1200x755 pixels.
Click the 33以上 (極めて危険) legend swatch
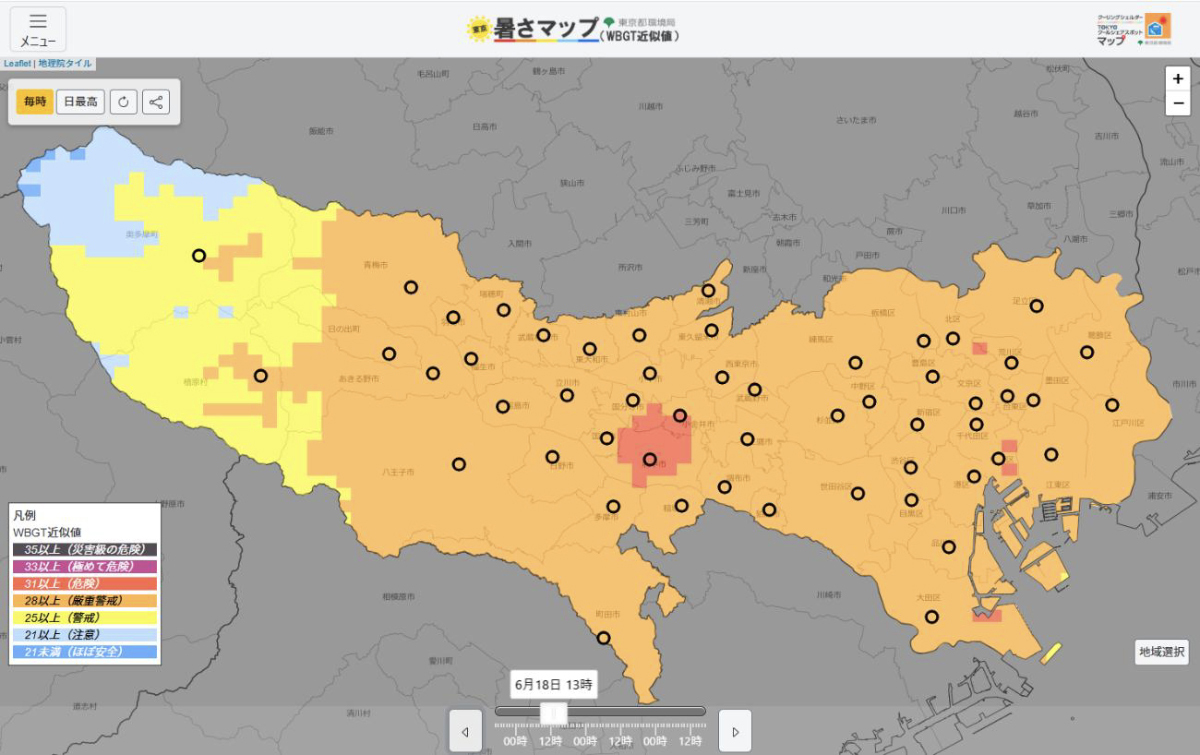[x=84, y=566]
